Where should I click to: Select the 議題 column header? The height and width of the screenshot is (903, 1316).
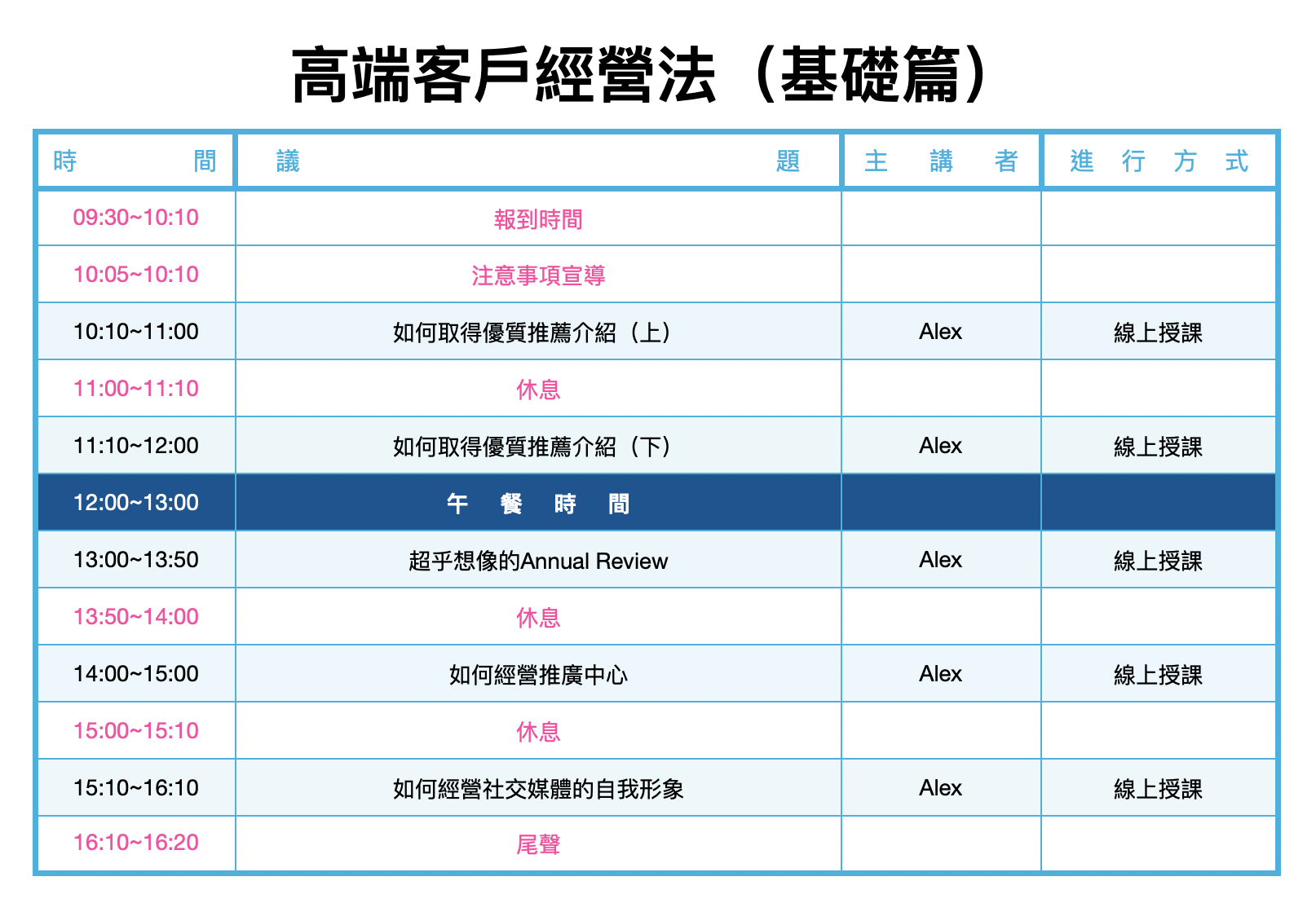click(x=538, y=161)
